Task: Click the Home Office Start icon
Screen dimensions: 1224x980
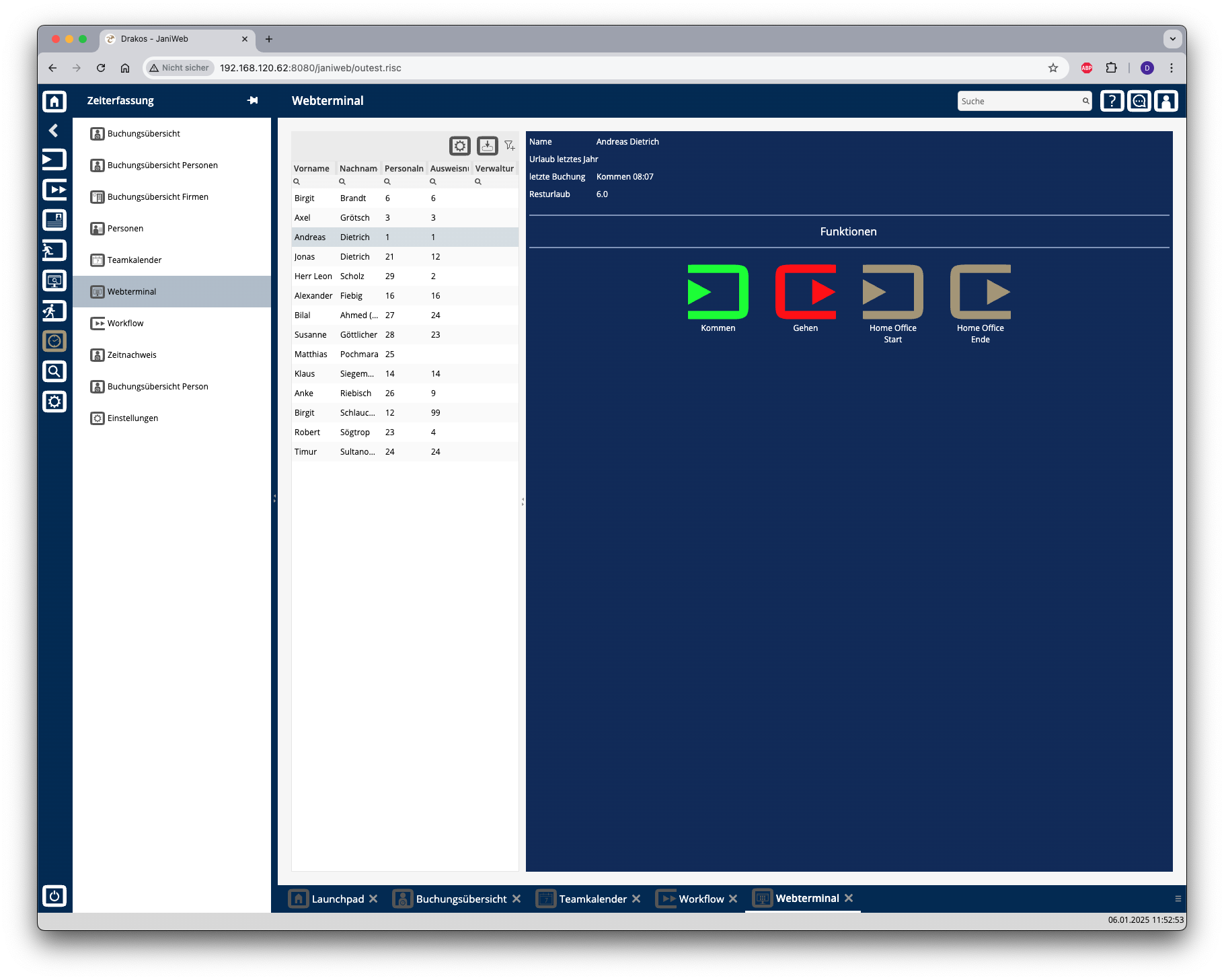Action: [893, 292]
